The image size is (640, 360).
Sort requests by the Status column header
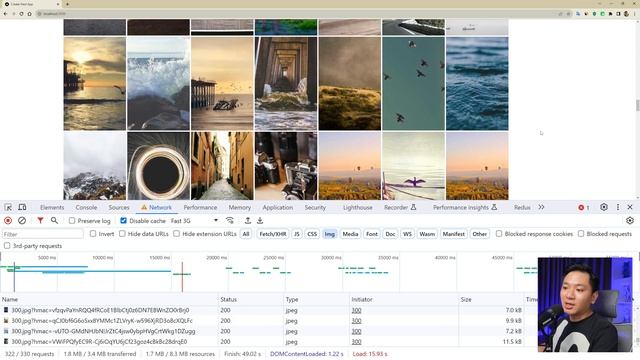(x=251, y=299)
